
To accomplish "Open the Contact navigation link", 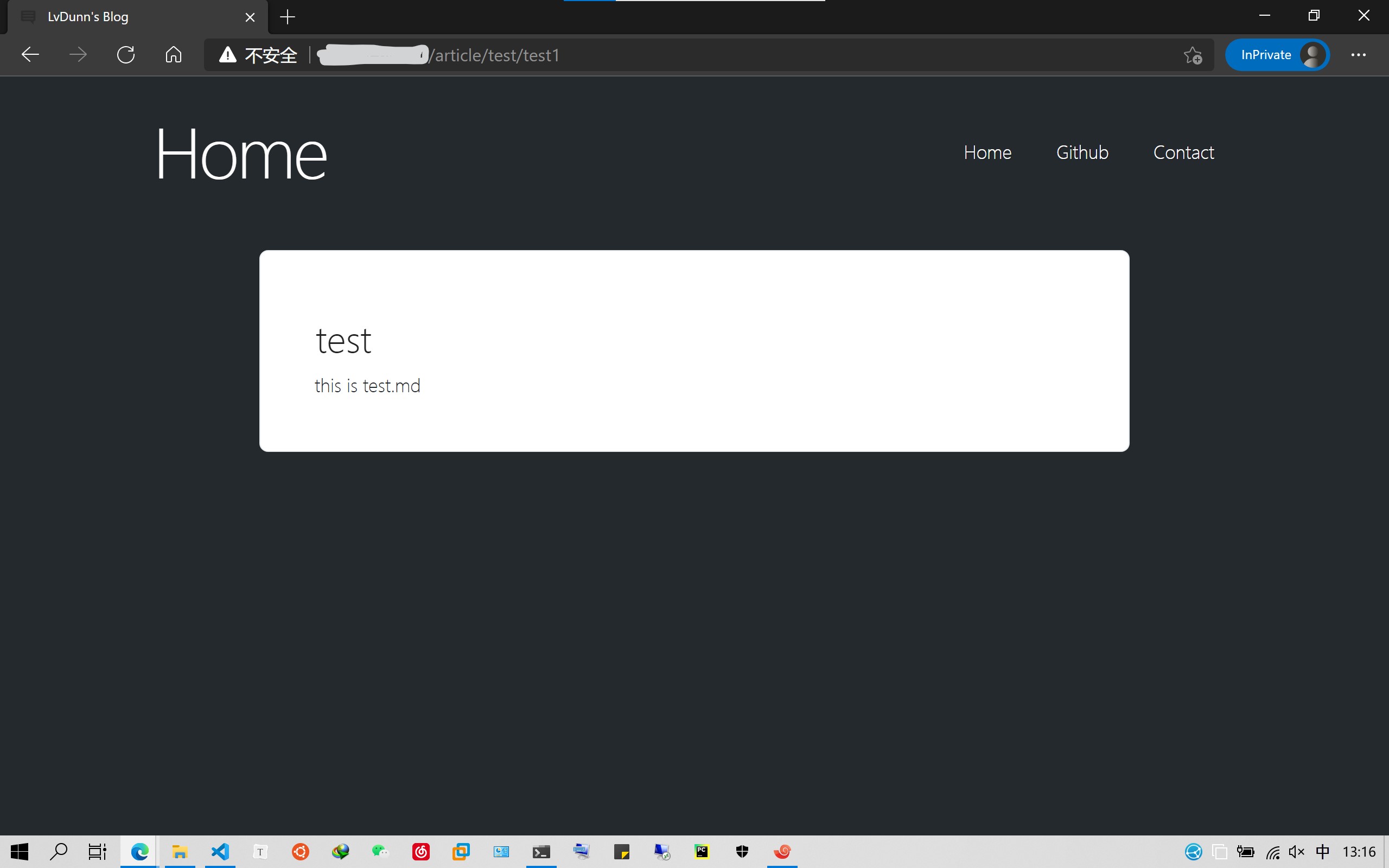I will (x=1183, y=152).
